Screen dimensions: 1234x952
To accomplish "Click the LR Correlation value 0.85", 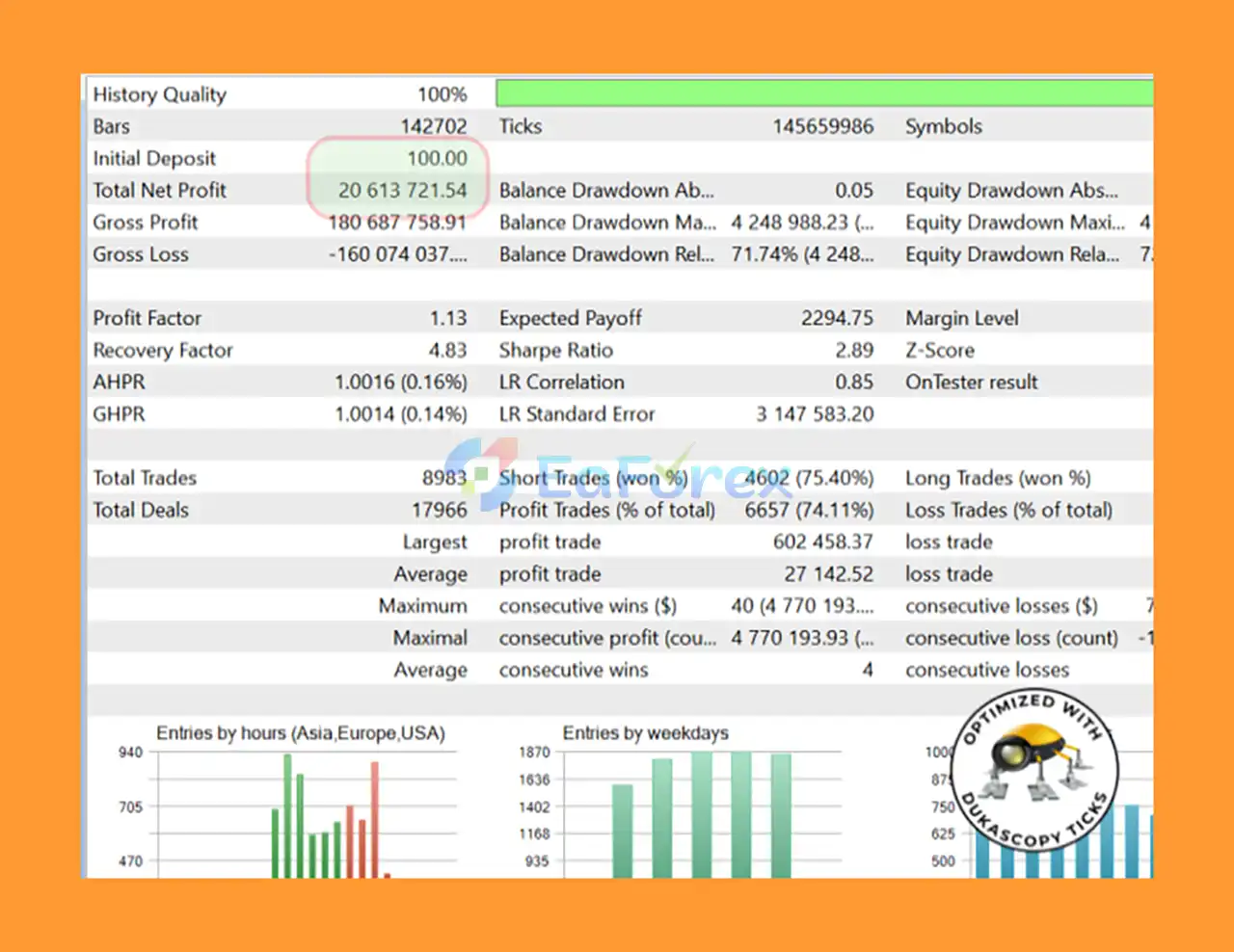I will [x=854, y=382].
